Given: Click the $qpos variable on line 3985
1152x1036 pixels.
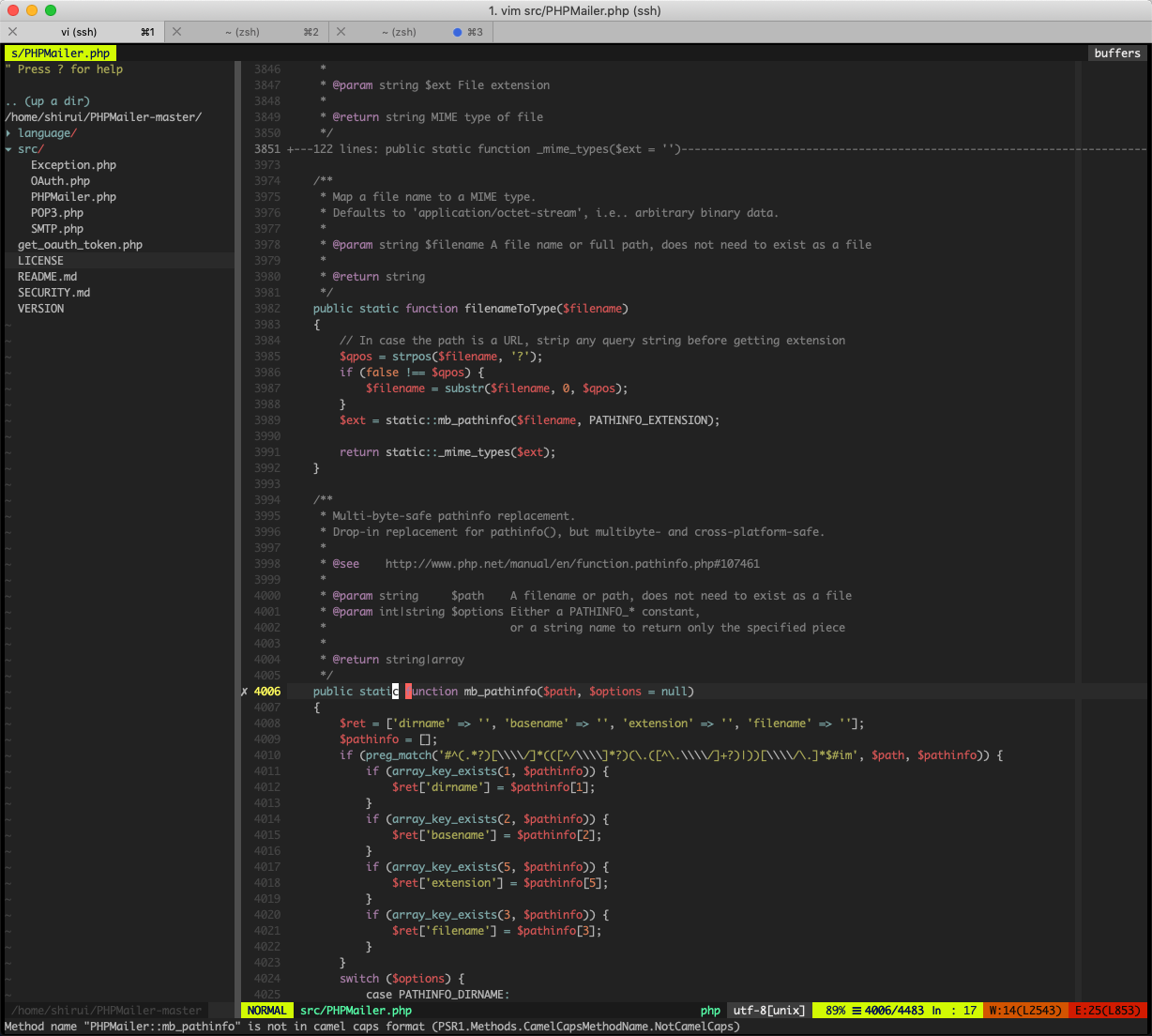Looking at the screenshot, I should [x=356, y=357].
